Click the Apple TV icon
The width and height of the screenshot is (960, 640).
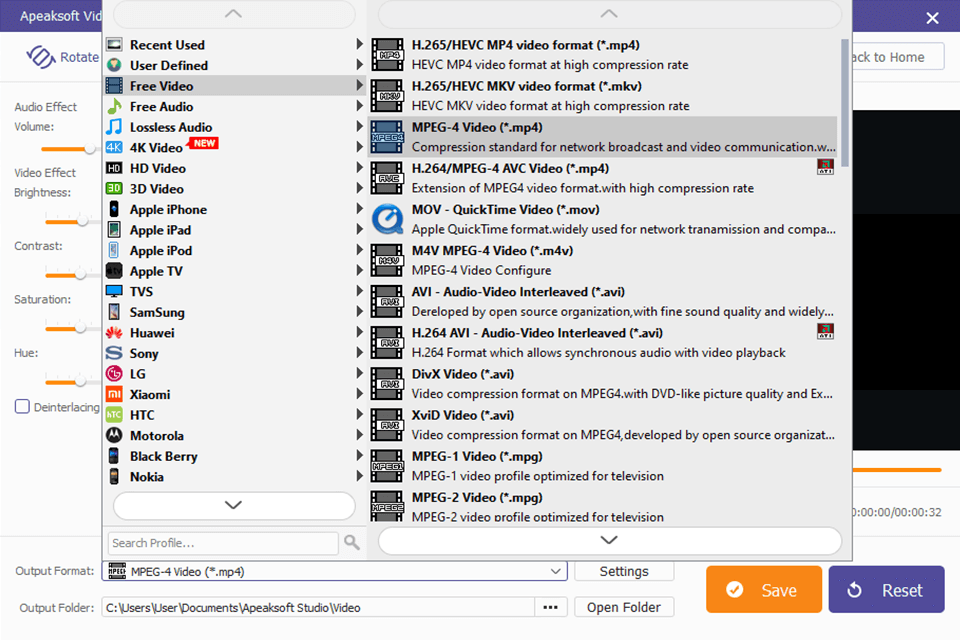click(x=114, y=271)
